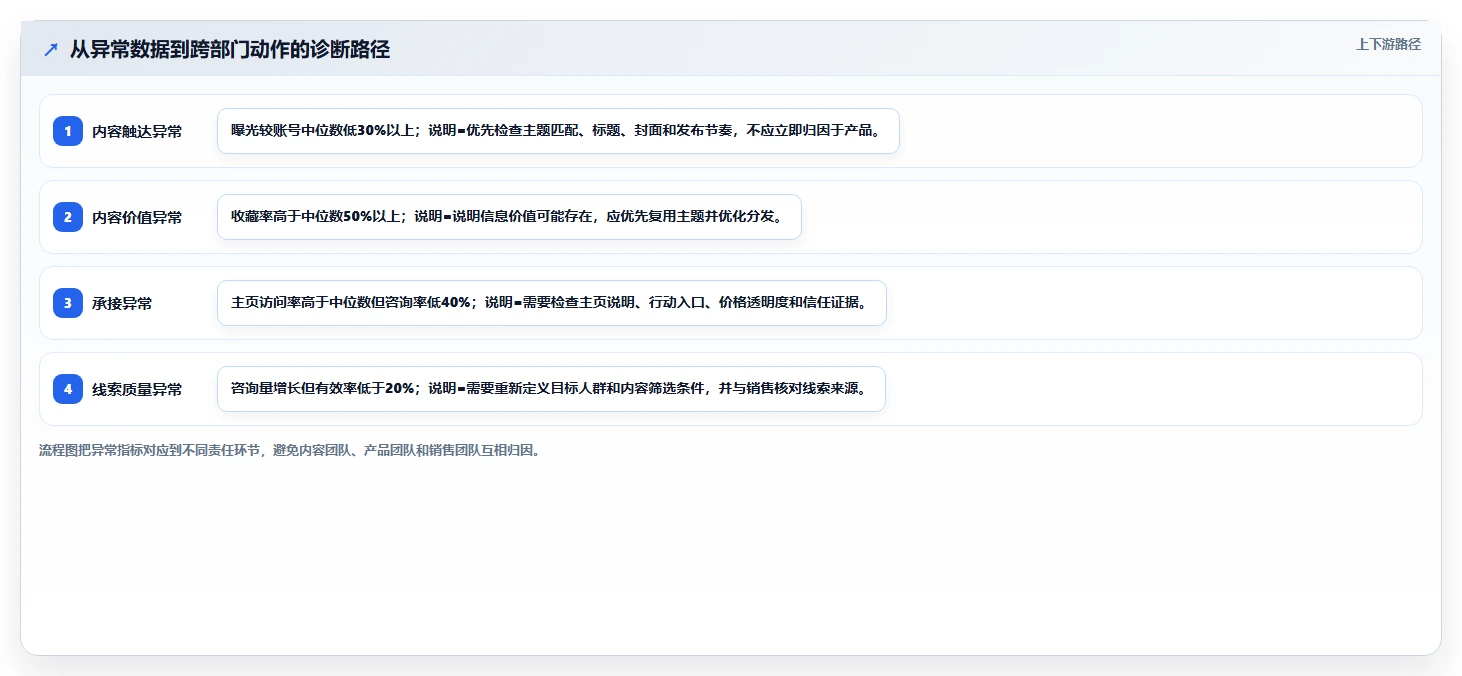This screenshot has height=676, width=1462.
Task: Click the arrow icon beside the diagnosis path title
Action: coord(51,50)
